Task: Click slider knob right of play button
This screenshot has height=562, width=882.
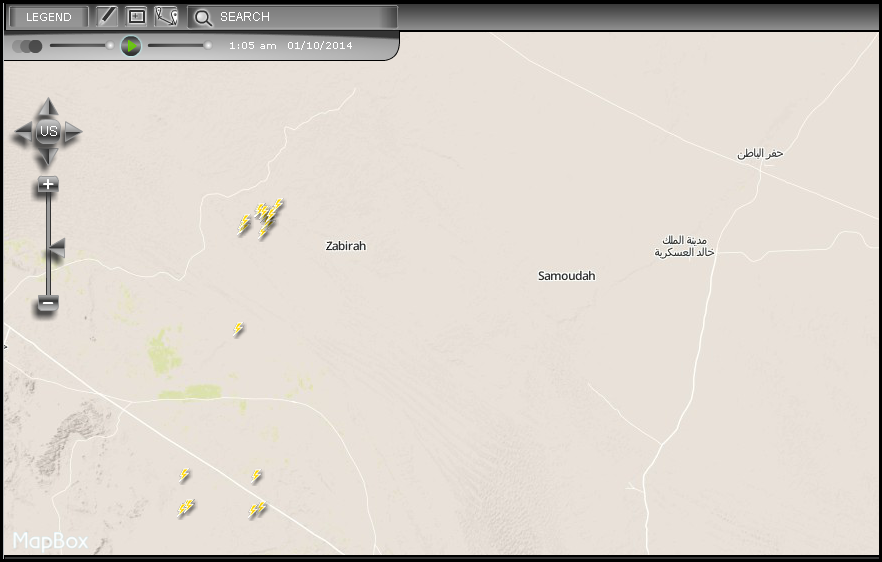Action: [x=208, y=46]
